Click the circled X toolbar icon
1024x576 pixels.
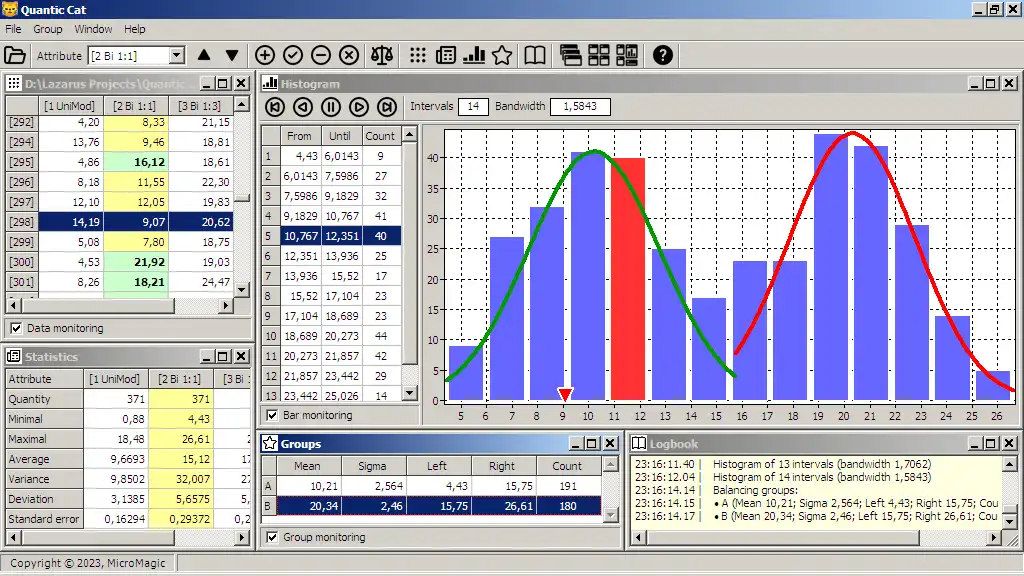tap(349, 56)
